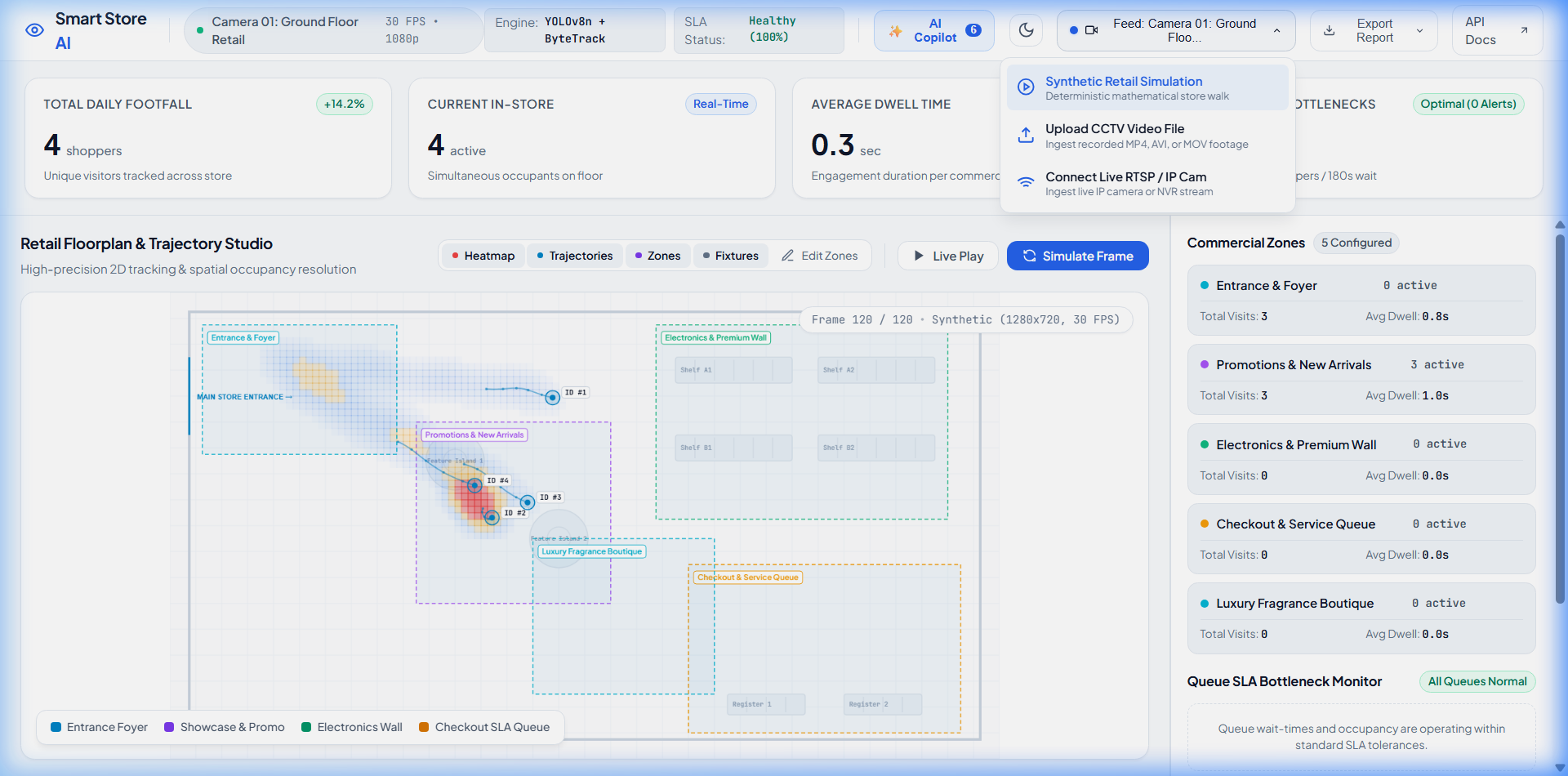This screenshot has width=1568, height=776.
Task: Click the Edit Zones pencil button
Action: point(820,256)
